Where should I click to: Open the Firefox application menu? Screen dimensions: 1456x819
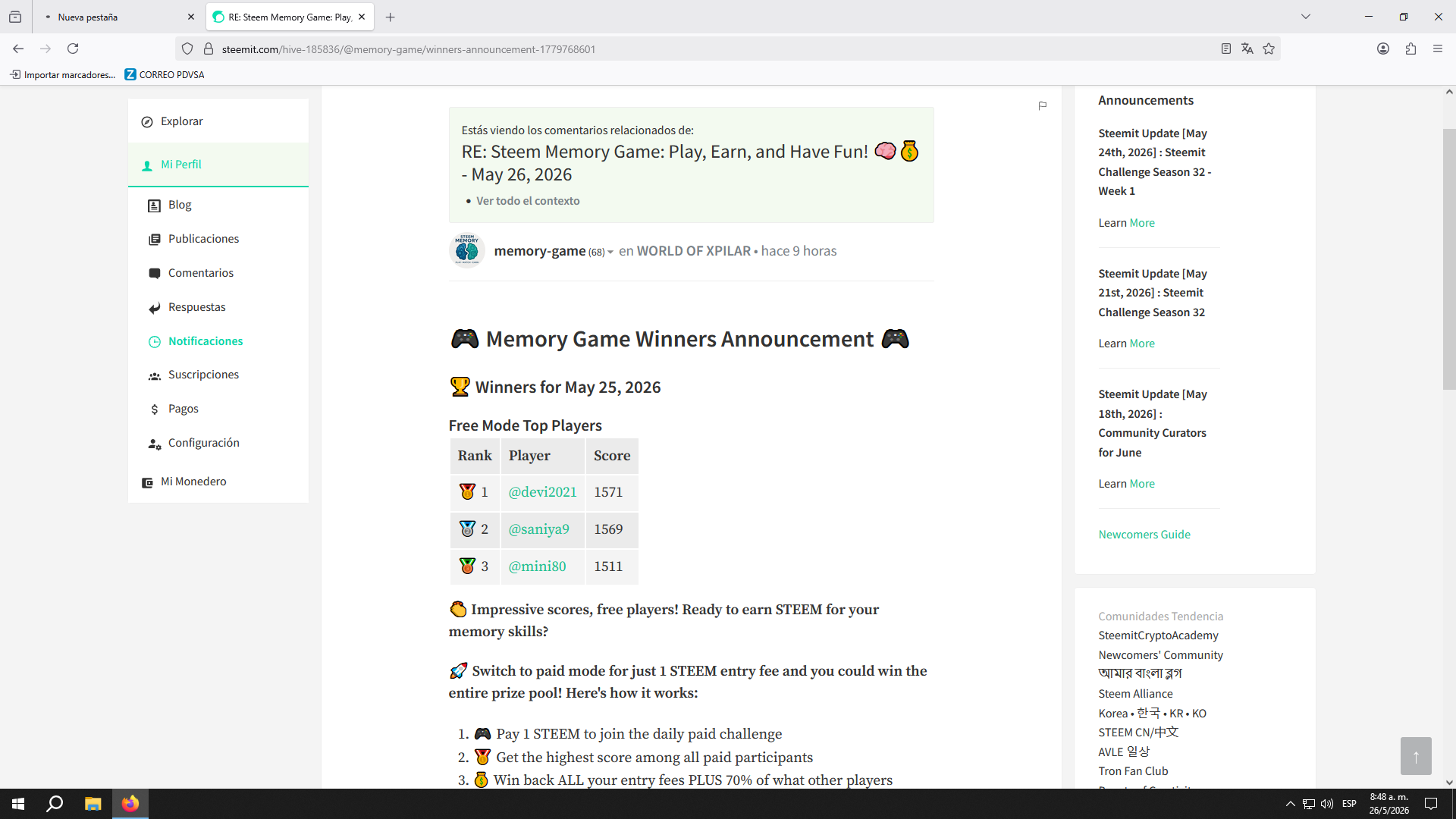coord(1438,49)
